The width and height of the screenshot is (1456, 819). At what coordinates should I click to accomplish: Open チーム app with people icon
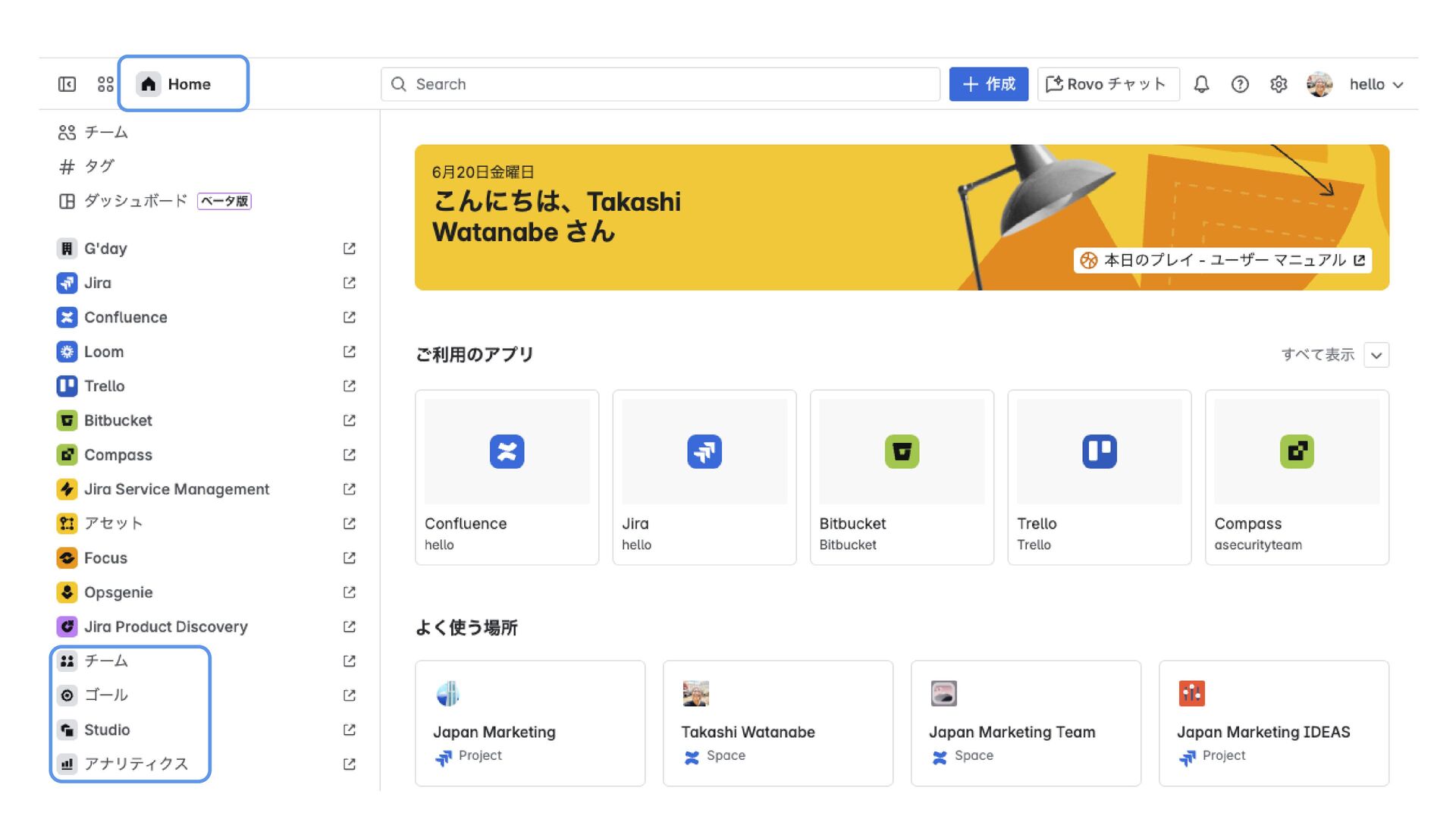pos(206,661)
